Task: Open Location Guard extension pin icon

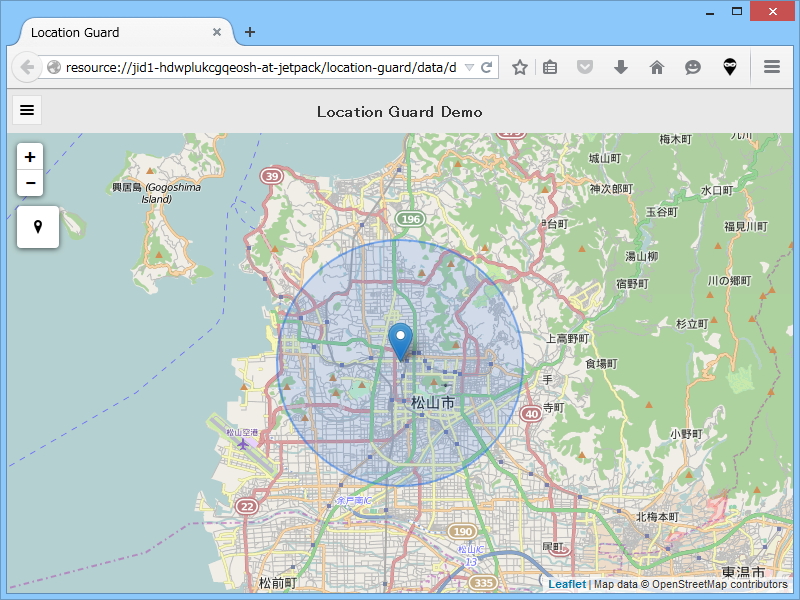Action: 730,67
